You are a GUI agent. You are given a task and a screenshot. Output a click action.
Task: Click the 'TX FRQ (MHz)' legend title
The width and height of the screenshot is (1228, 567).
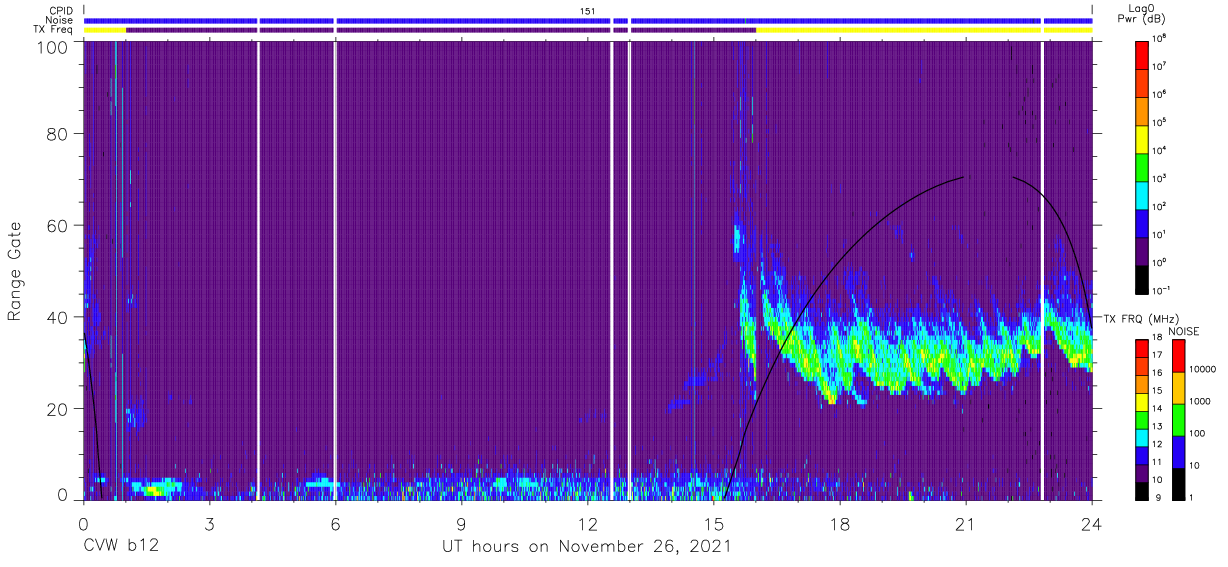coord(1141,318)
